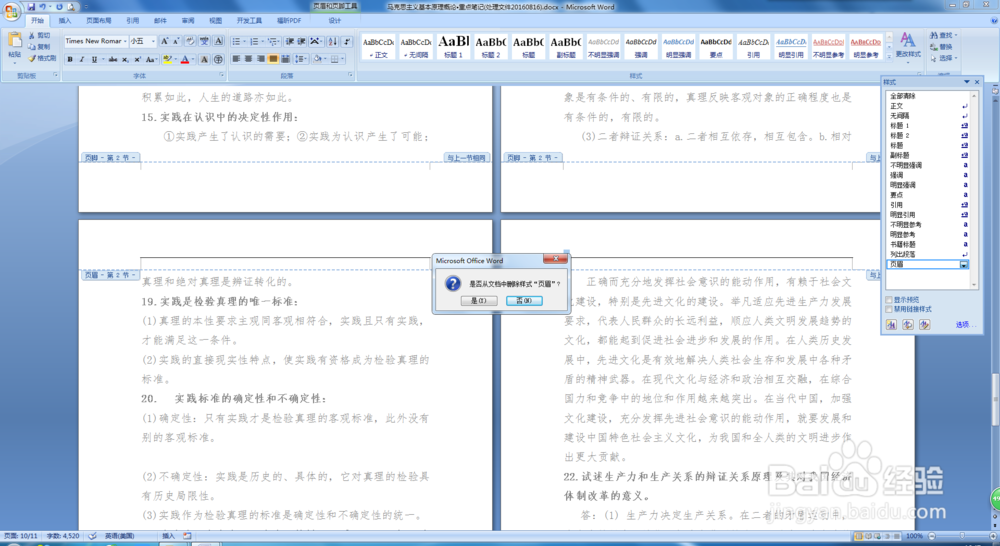The height and width of the screenshot is (546, 1000).
Task: Switch to the 审阅 tab
Action: pos(188,20)
